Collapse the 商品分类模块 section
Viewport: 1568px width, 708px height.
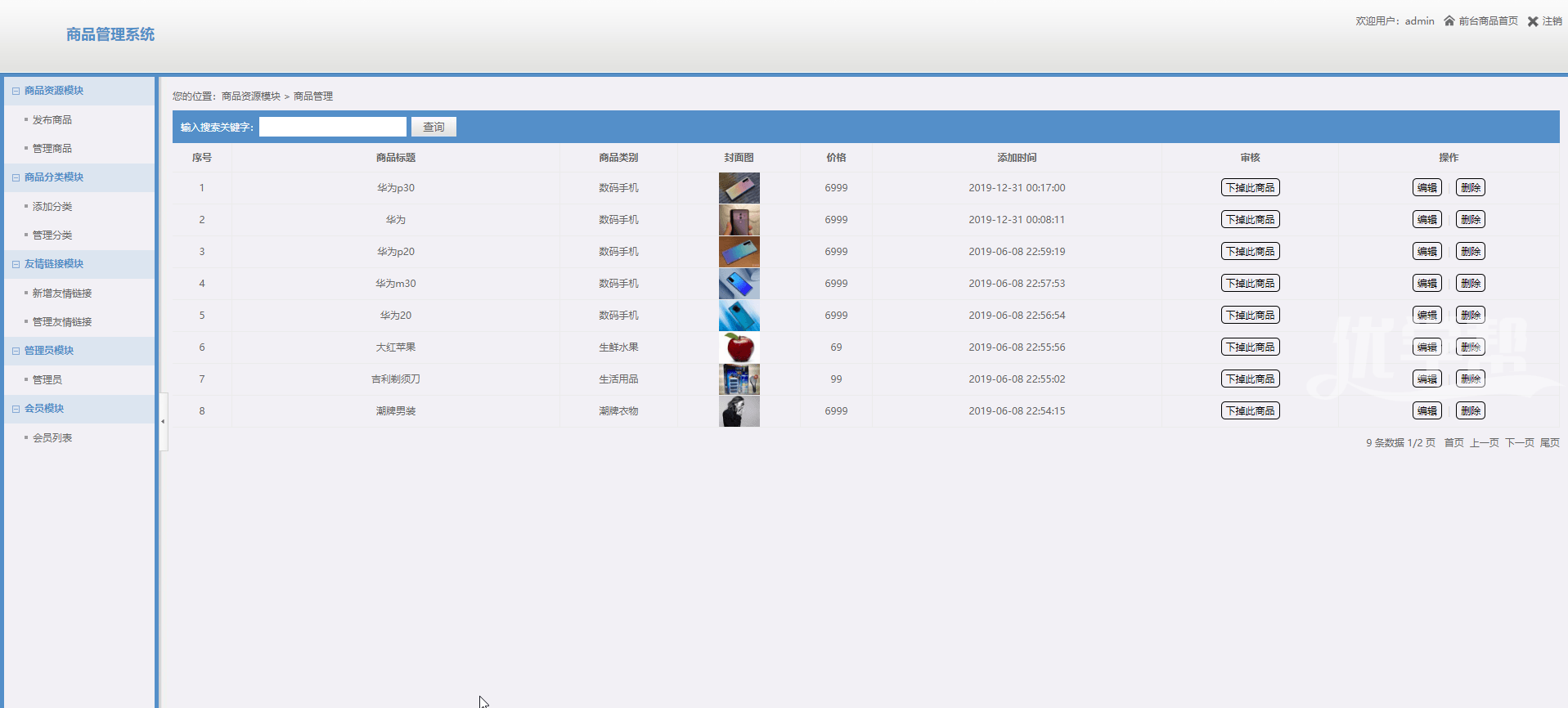16,177
